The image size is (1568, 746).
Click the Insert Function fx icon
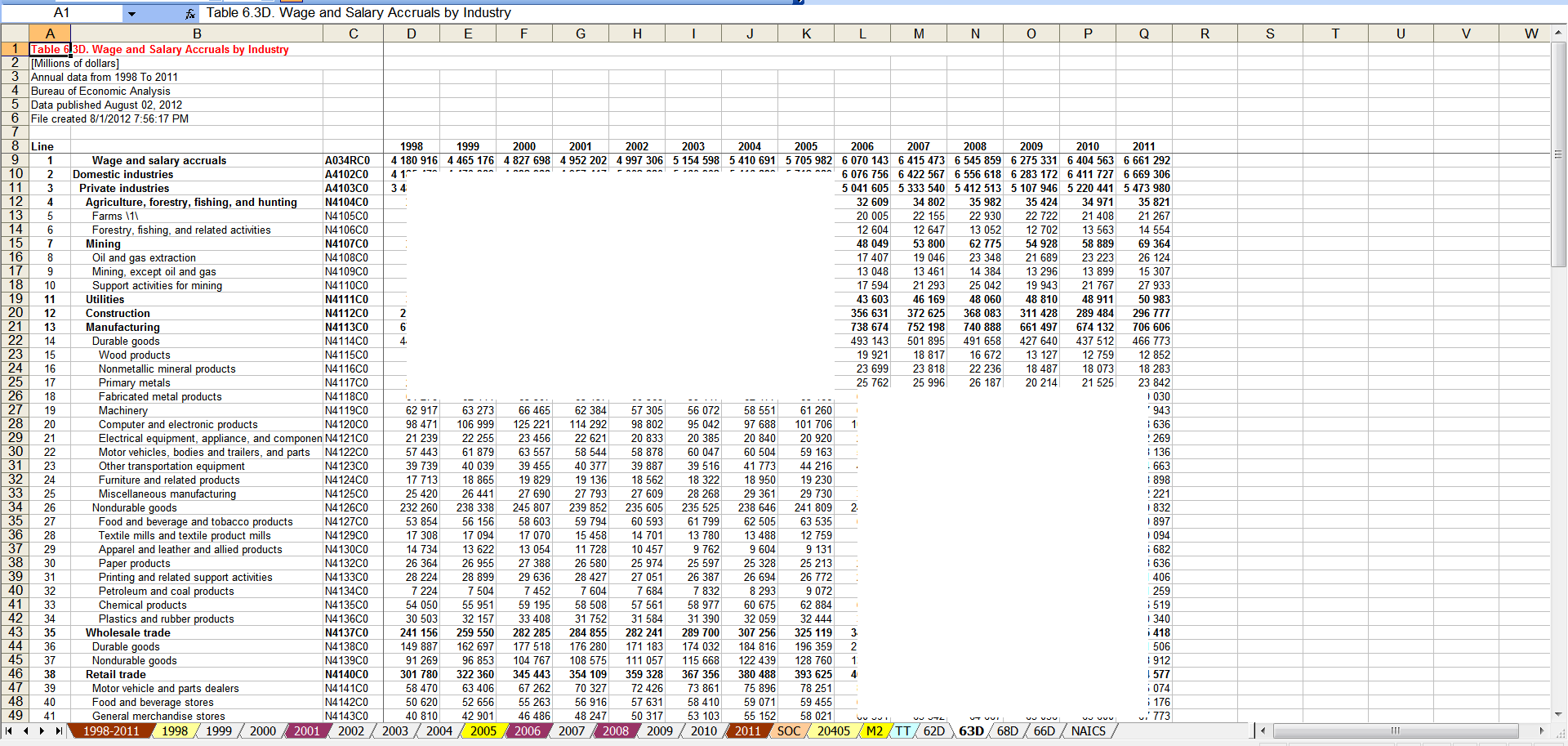(x=189, y=14)
